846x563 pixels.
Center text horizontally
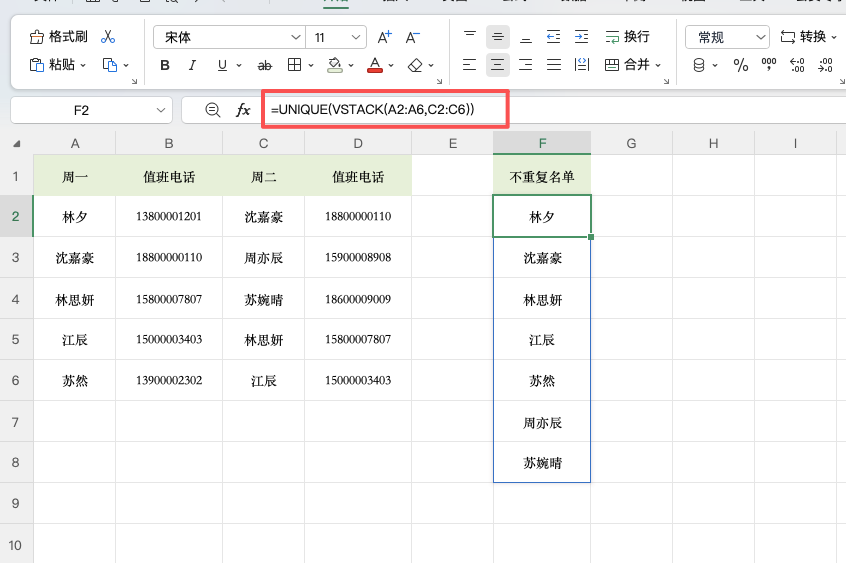(x=497, y=65)
